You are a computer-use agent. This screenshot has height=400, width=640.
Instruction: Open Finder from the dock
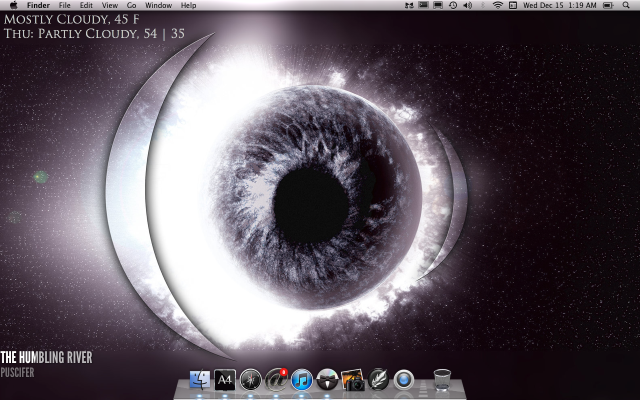[199, 380]
